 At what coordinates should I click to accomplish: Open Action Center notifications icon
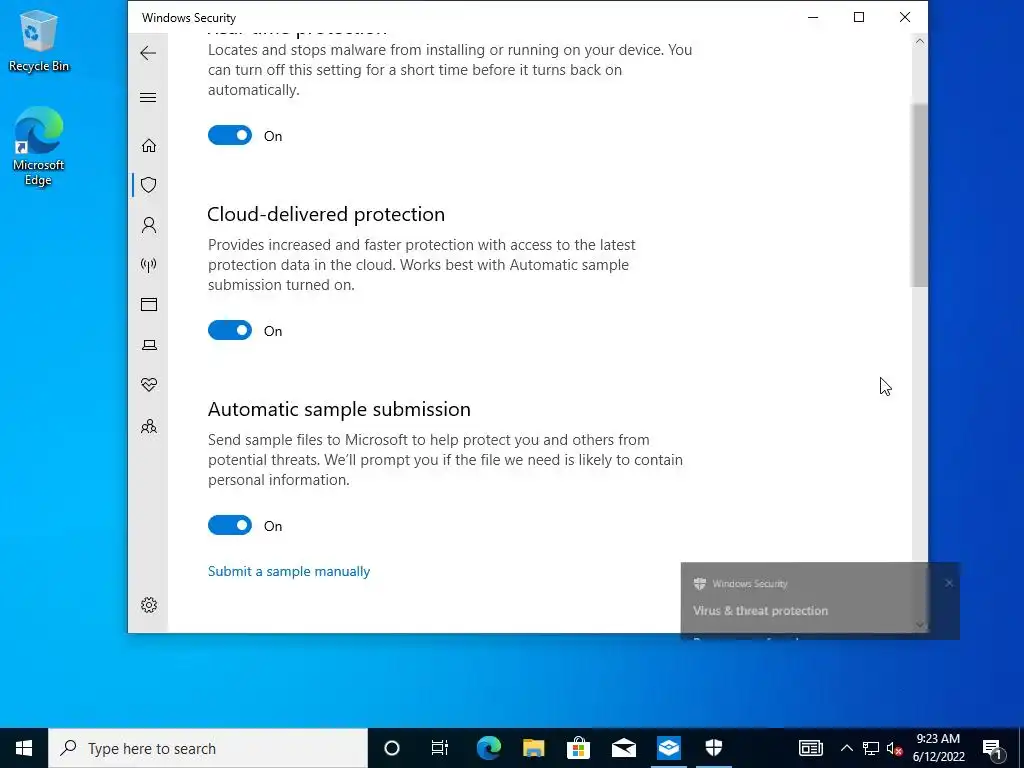point(993,748)
